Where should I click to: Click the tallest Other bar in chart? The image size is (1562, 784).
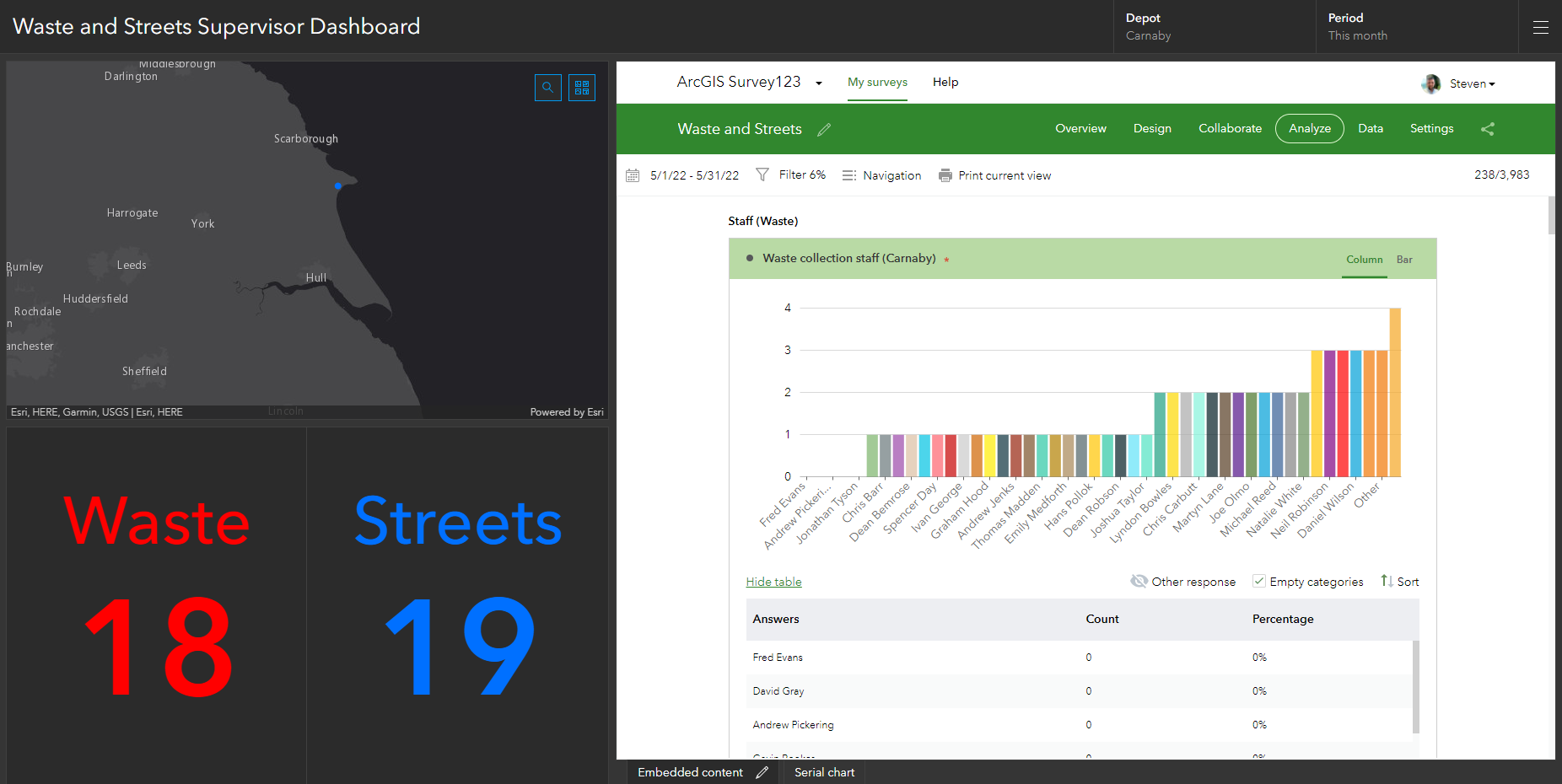[1395, 392]
